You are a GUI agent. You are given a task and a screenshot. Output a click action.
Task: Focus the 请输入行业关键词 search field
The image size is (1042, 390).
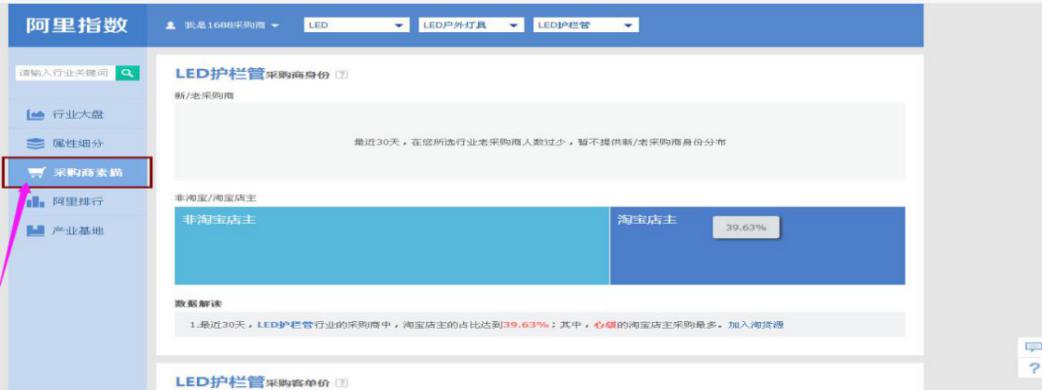pos(65,73)
